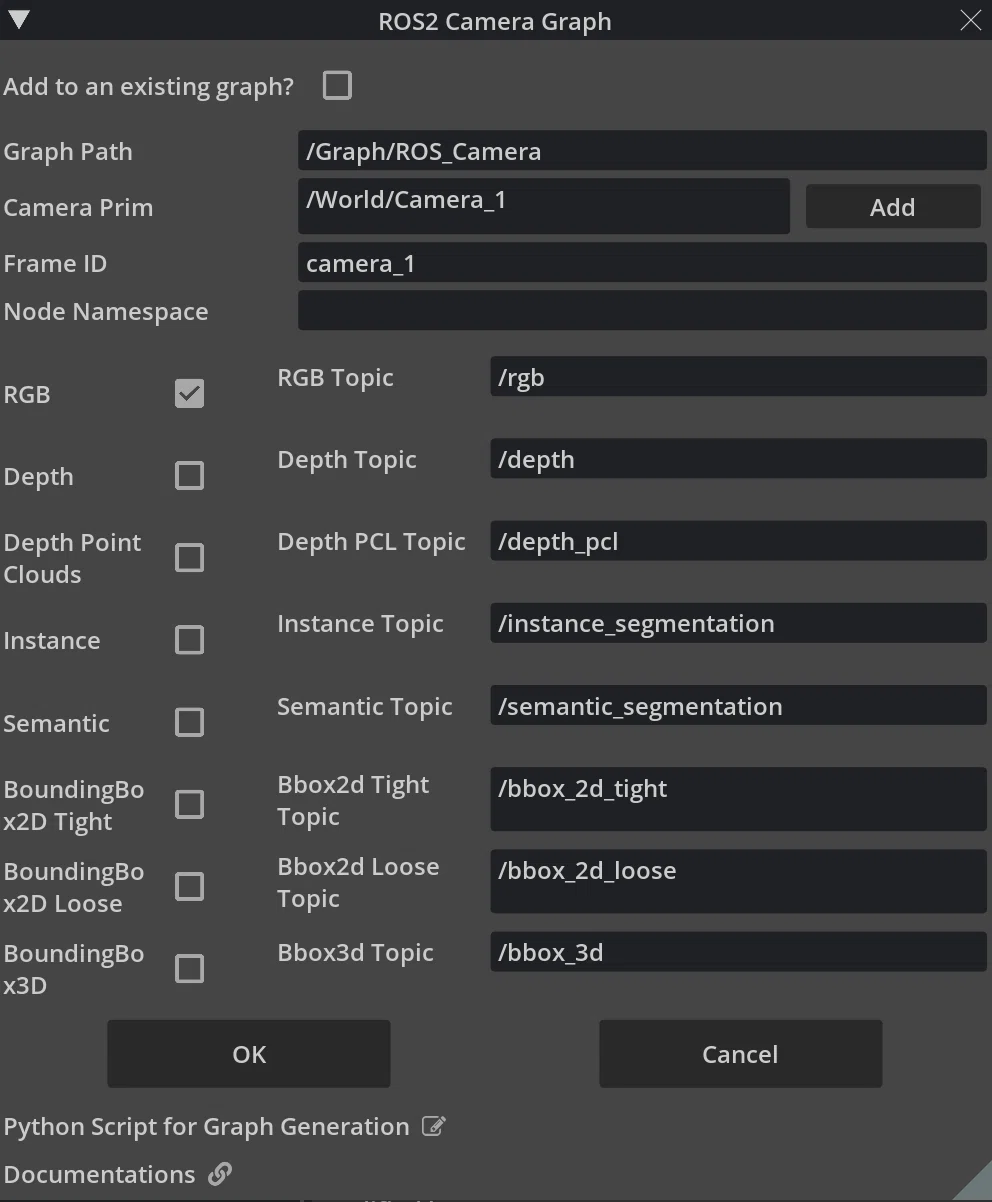Click the 'Graph Path' label
This screenshot has height=1202, width=992.
coord(68,151)
